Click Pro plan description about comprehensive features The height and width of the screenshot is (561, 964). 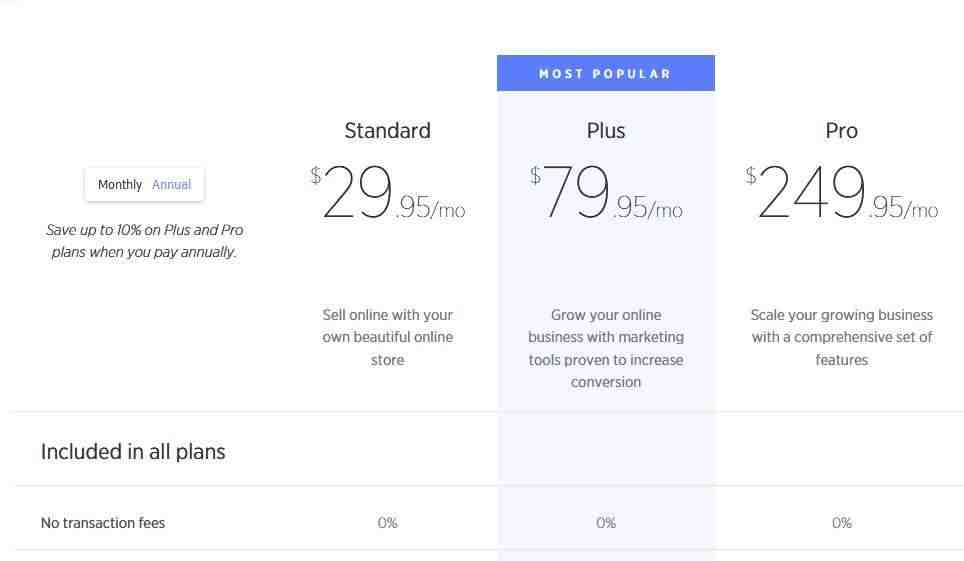[x=841, y=337]
